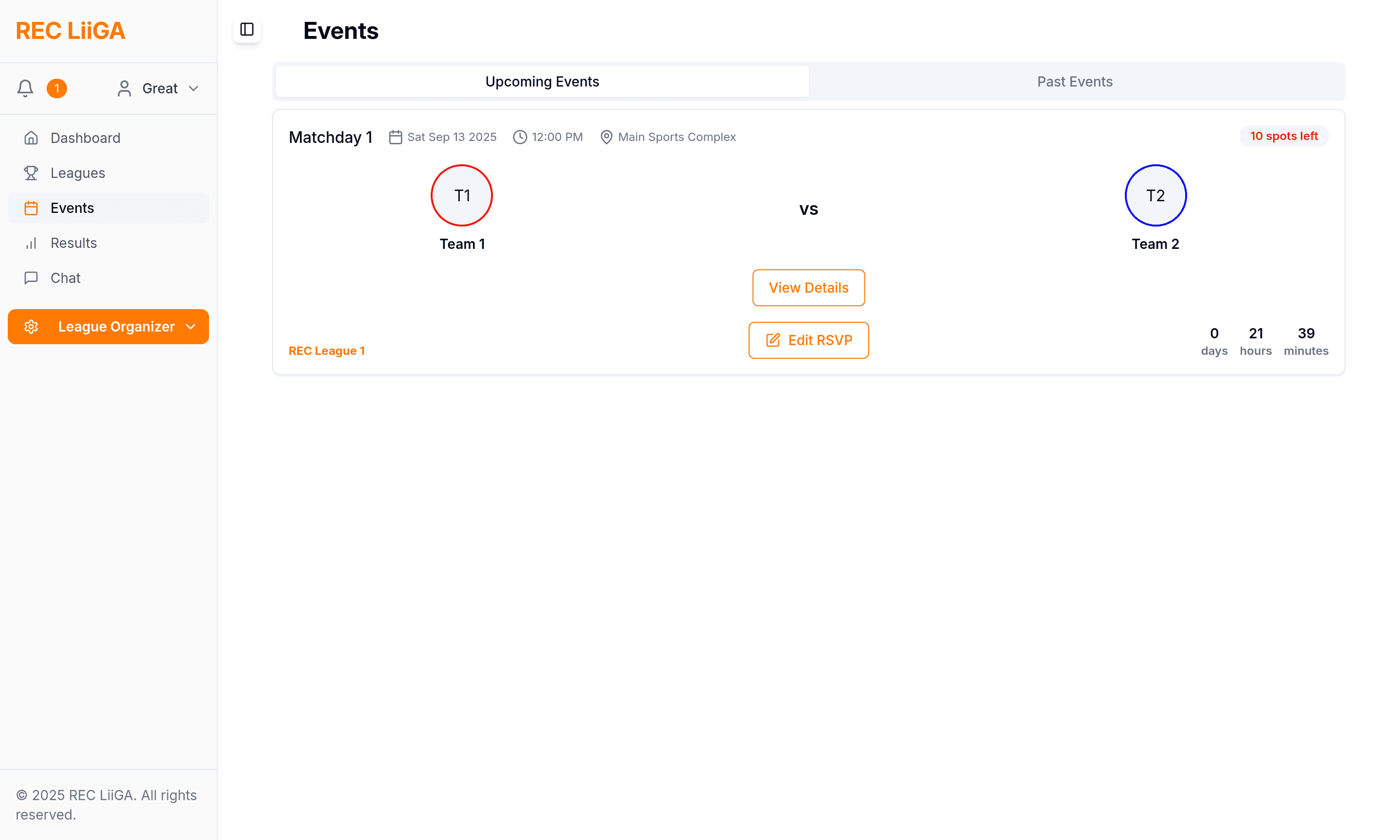Click the Team 1 red circle avatar

point(462,196)
